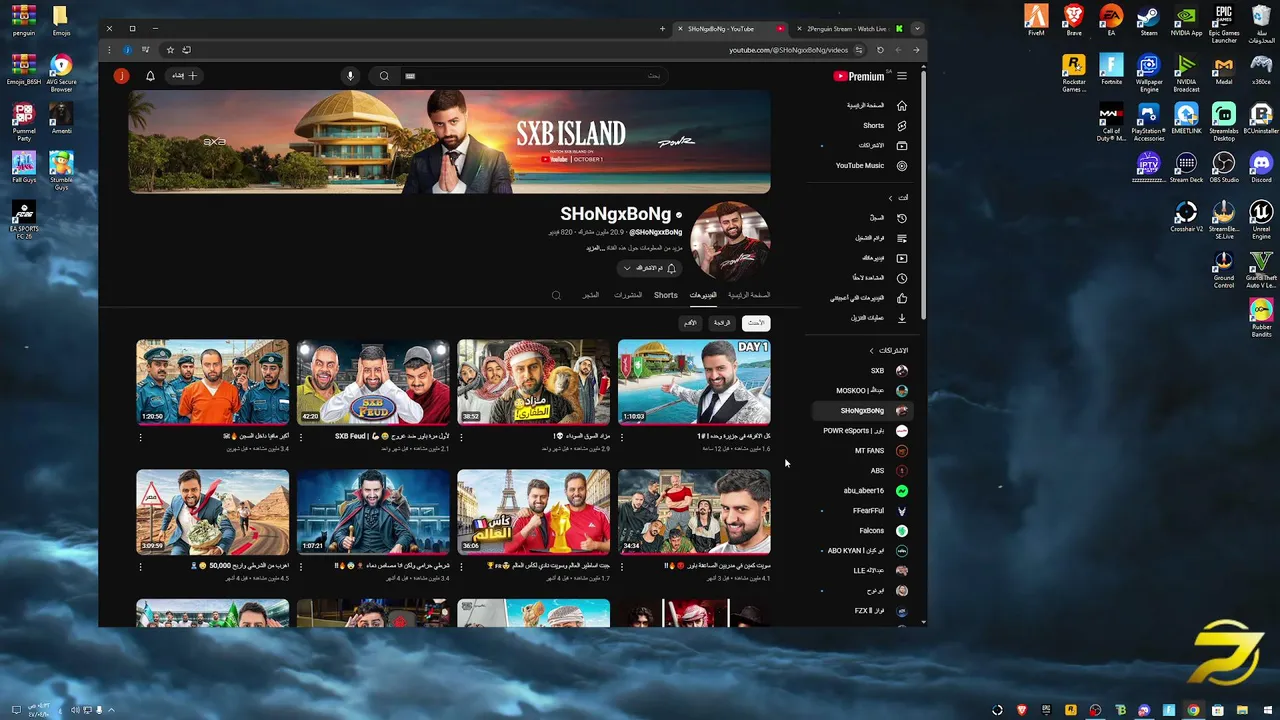Open the subscribed bell dropdown button
The image size is (1280, 720).
click(x=650, y=268)
